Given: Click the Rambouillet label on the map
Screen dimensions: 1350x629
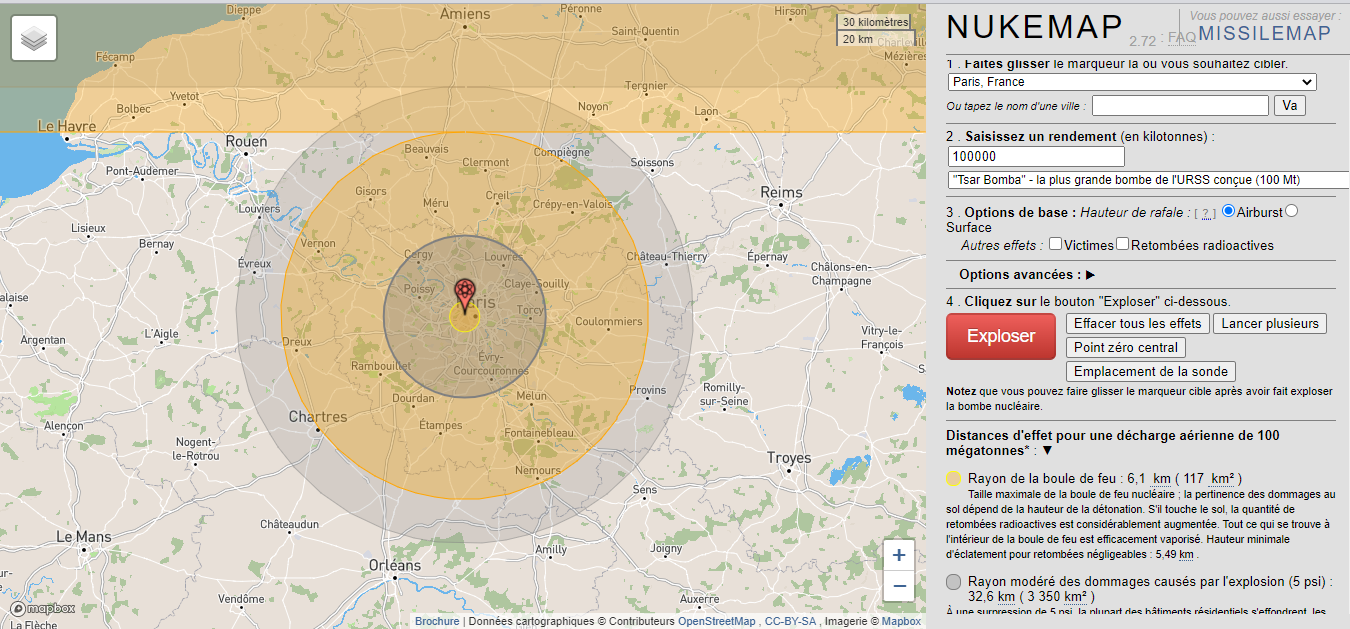Looking at the screenshot, I should [381, 366].
